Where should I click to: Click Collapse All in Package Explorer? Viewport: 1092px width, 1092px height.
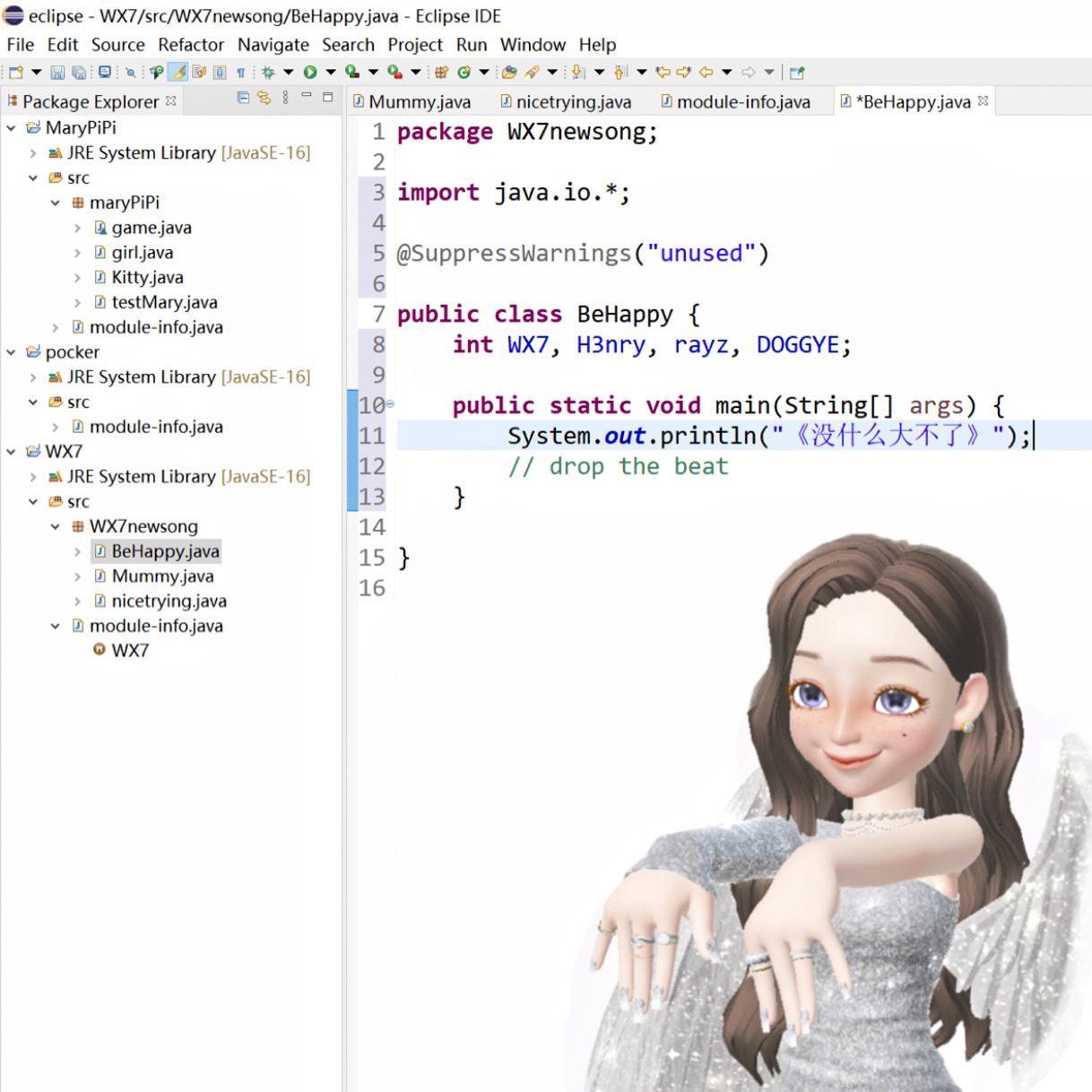click(x=243, y=98)
